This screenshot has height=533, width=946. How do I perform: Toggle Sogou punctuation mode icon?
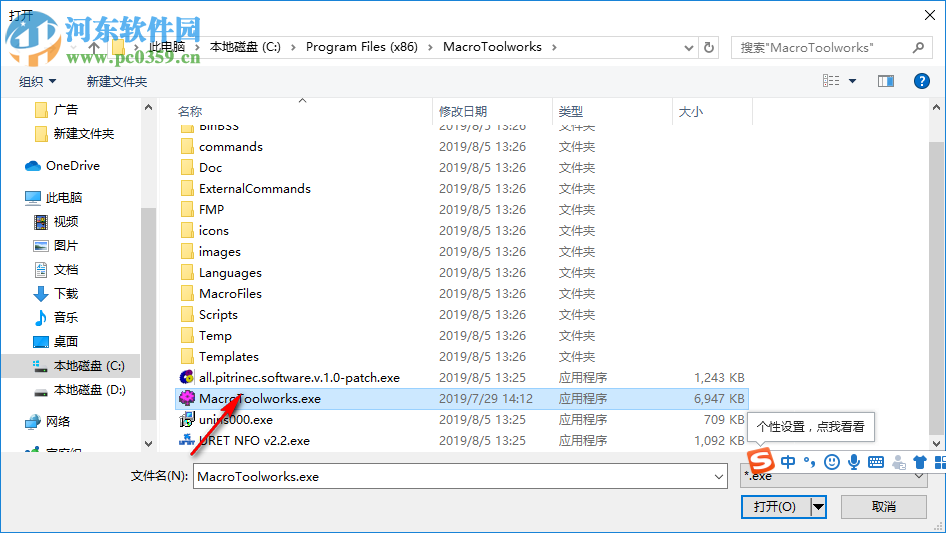point(810,462)
